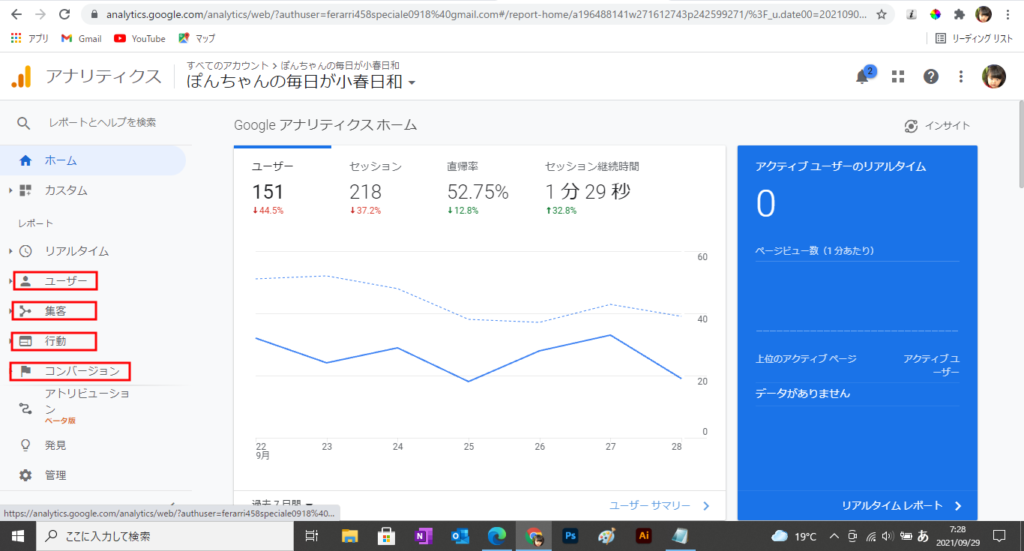Image resolution: width=1024 pixels, height=551 pixels.
Task: Reload the page with browser refresh icon
Action: coord(64,14)
